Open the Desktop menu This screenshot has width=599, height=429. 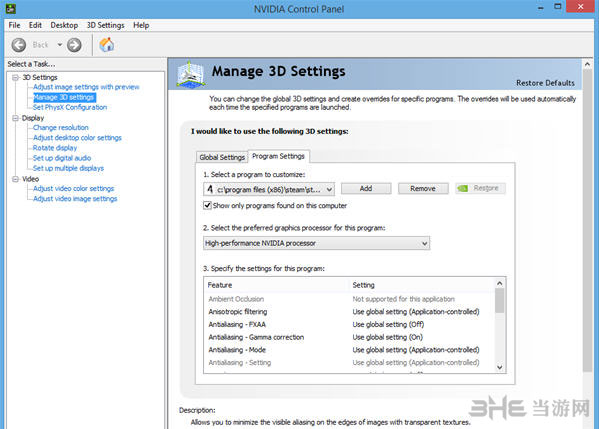(64, 25)
